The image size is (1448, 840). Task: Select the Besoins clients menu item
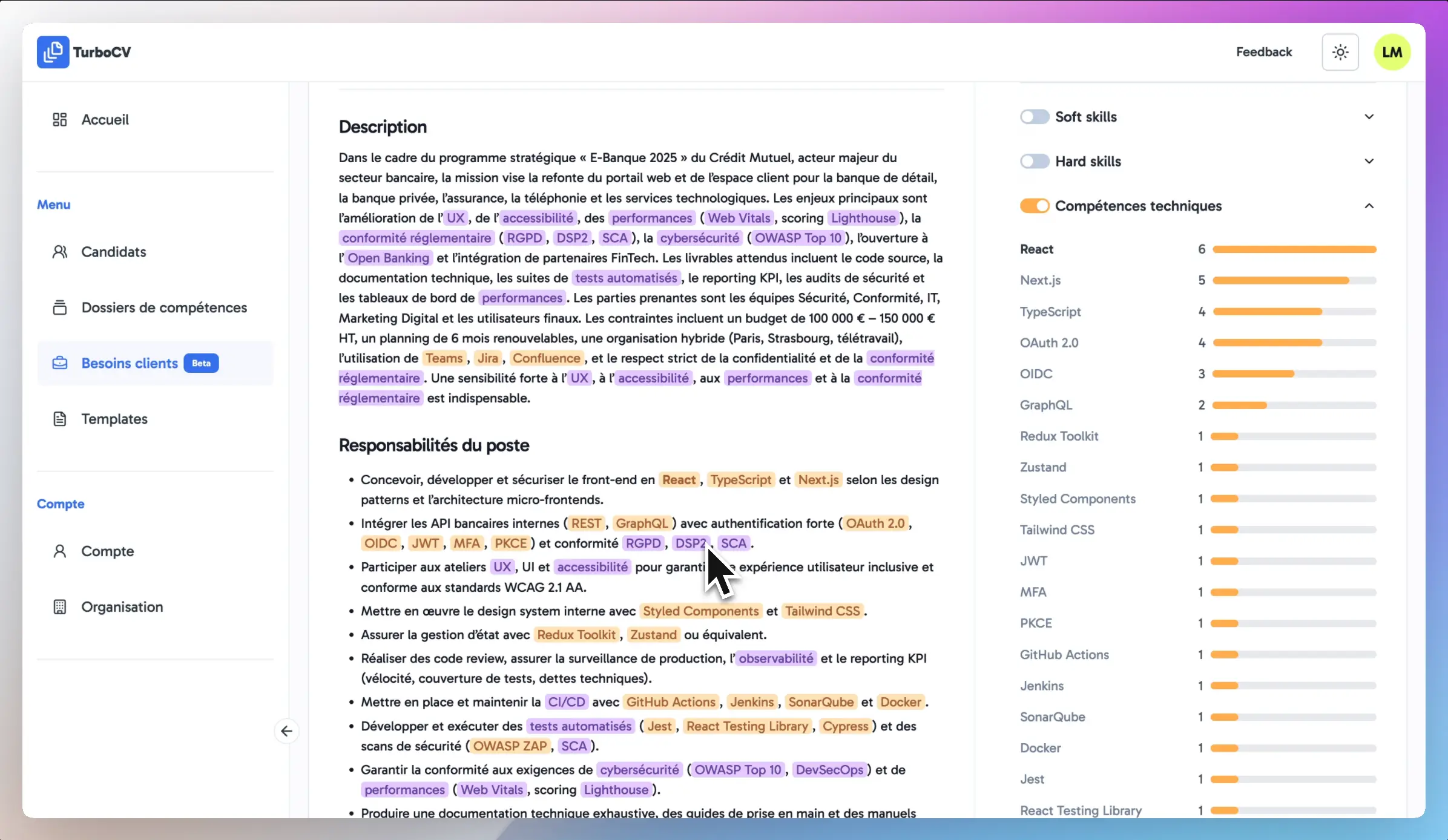(x=155, y=363)
